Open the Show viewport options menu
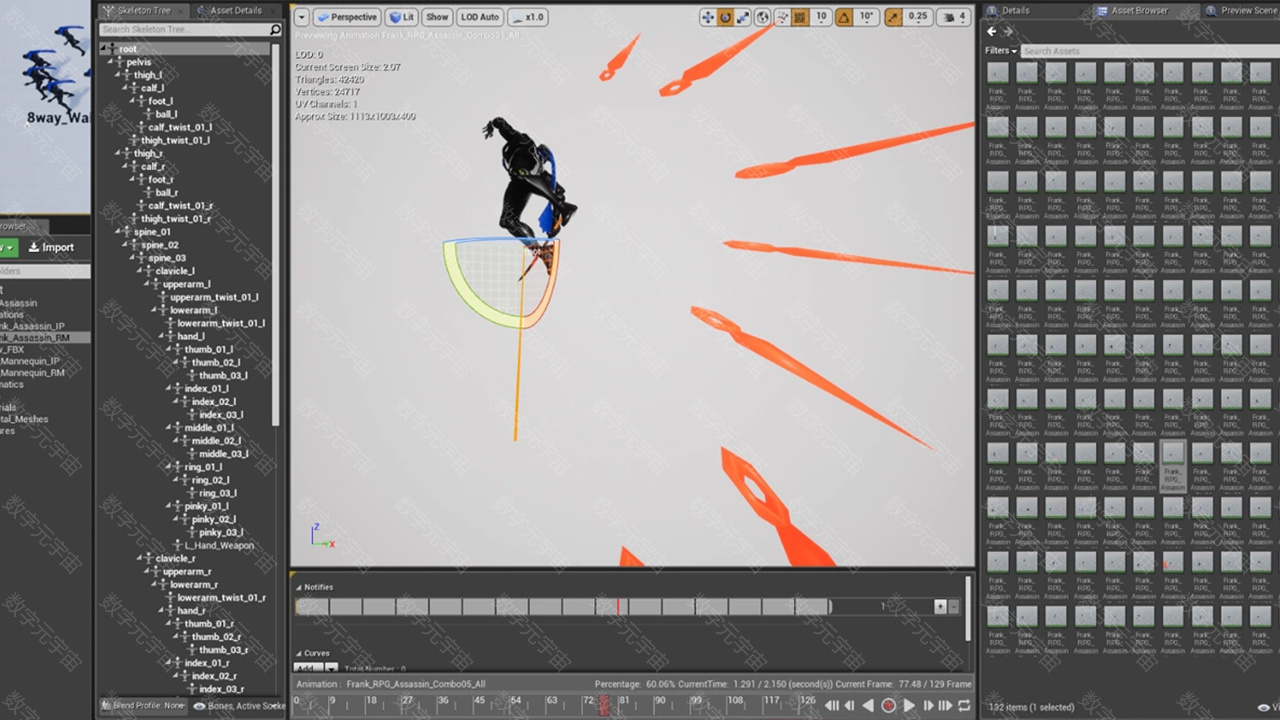The width and height of the screenshot is (1280, 720). coord(437,17)
